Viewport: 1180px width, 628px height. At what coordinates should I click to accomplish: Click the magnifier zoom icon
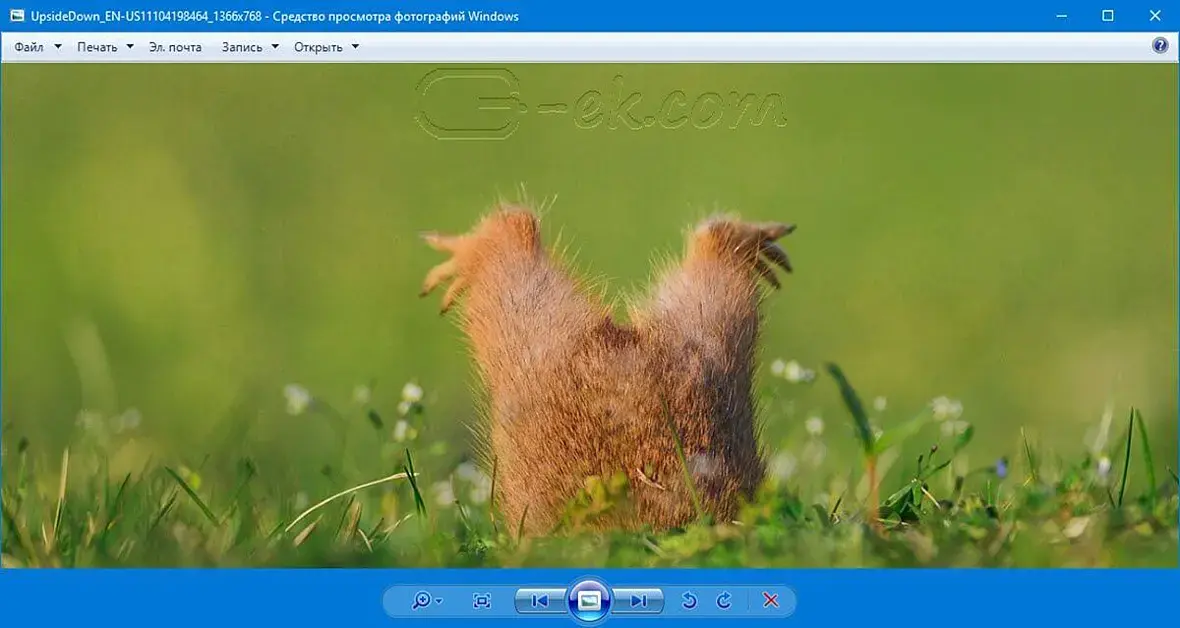(x=421, y=600)
